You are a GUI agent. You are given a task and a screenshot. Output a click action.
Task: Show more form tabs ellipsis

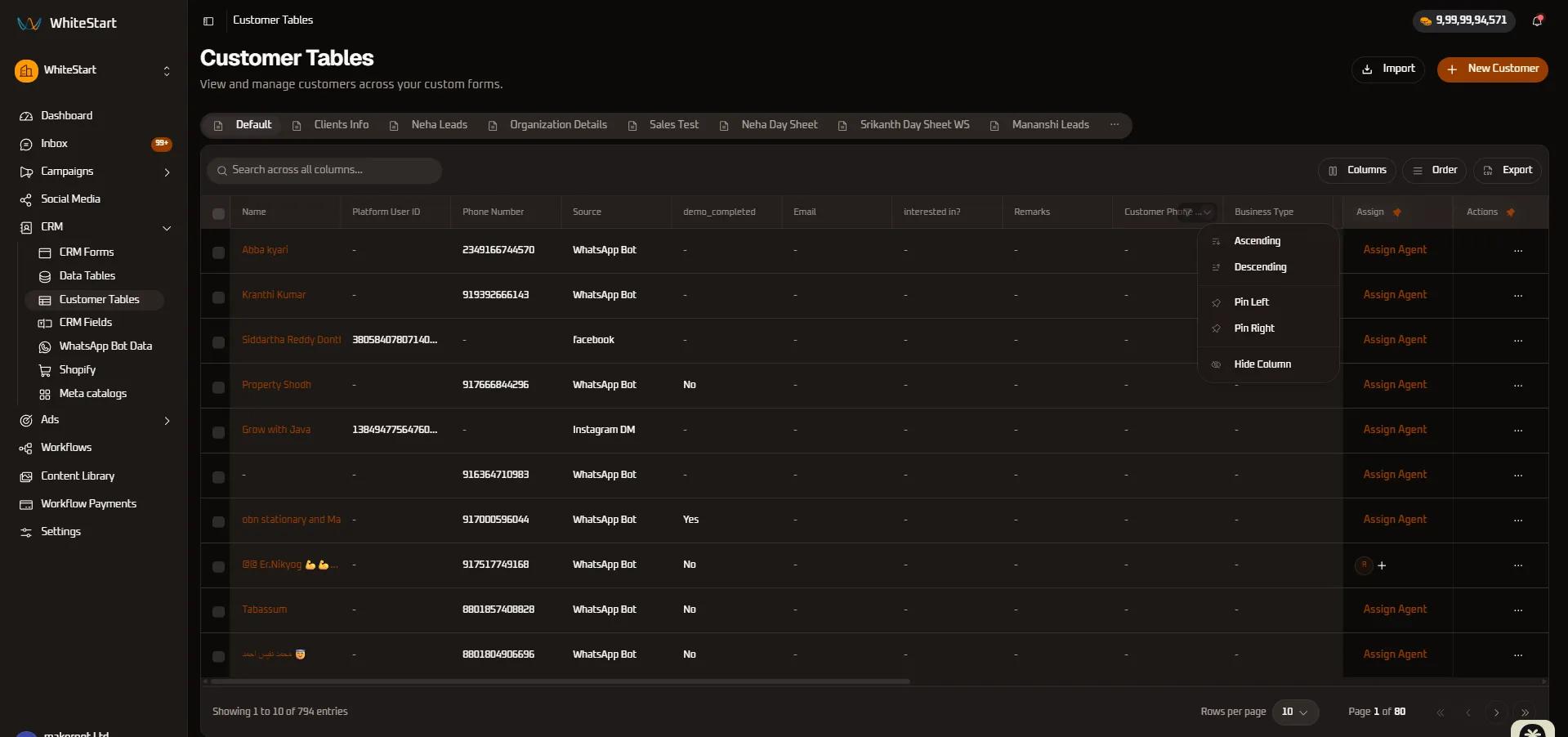[1114, 125]
